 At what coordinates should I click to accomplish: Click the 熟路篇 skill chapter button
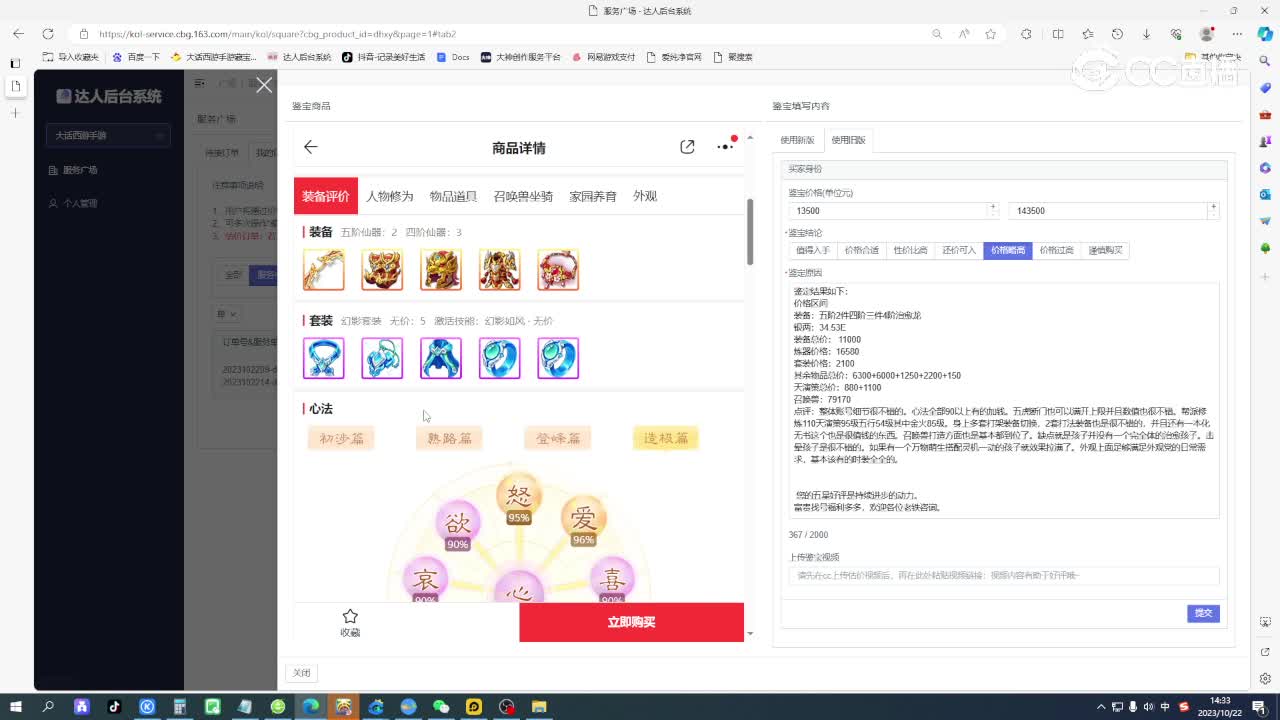pos(449,438)
